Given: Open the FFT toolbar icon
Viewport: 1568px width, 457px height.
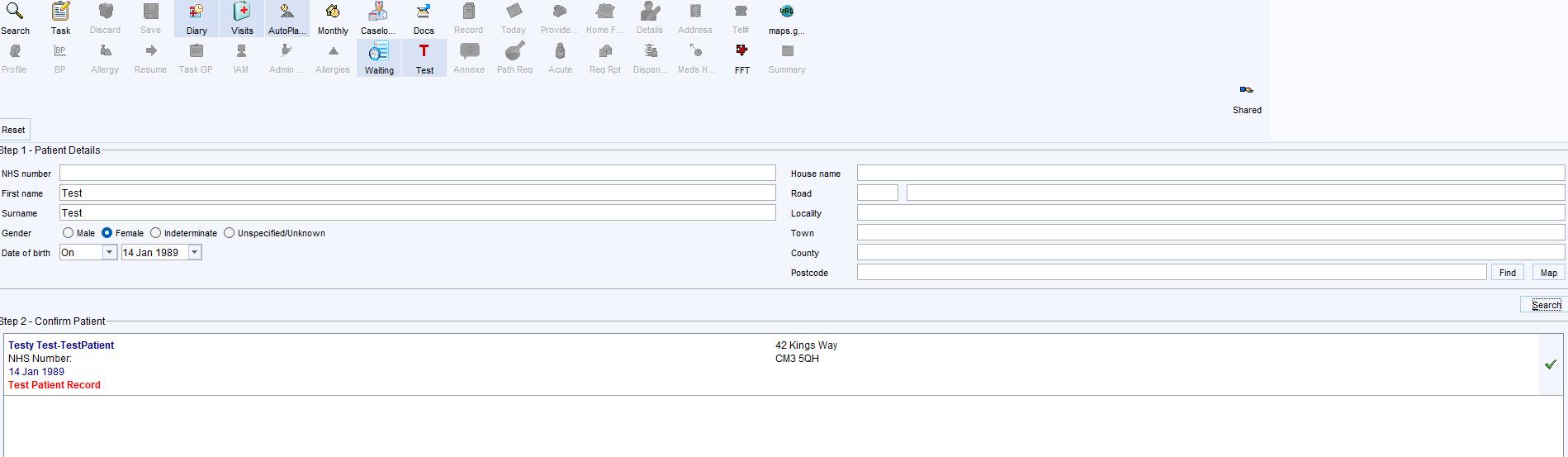Looking at the screenshot, I should tap(742, 59).
